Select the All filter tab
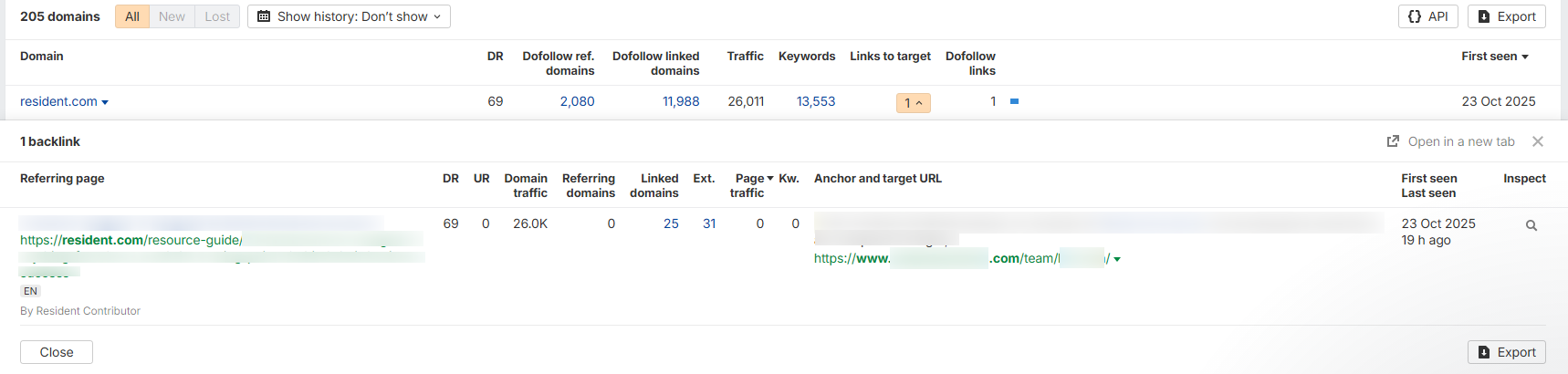Screen dimensions: 1568x374 point(132,16)
